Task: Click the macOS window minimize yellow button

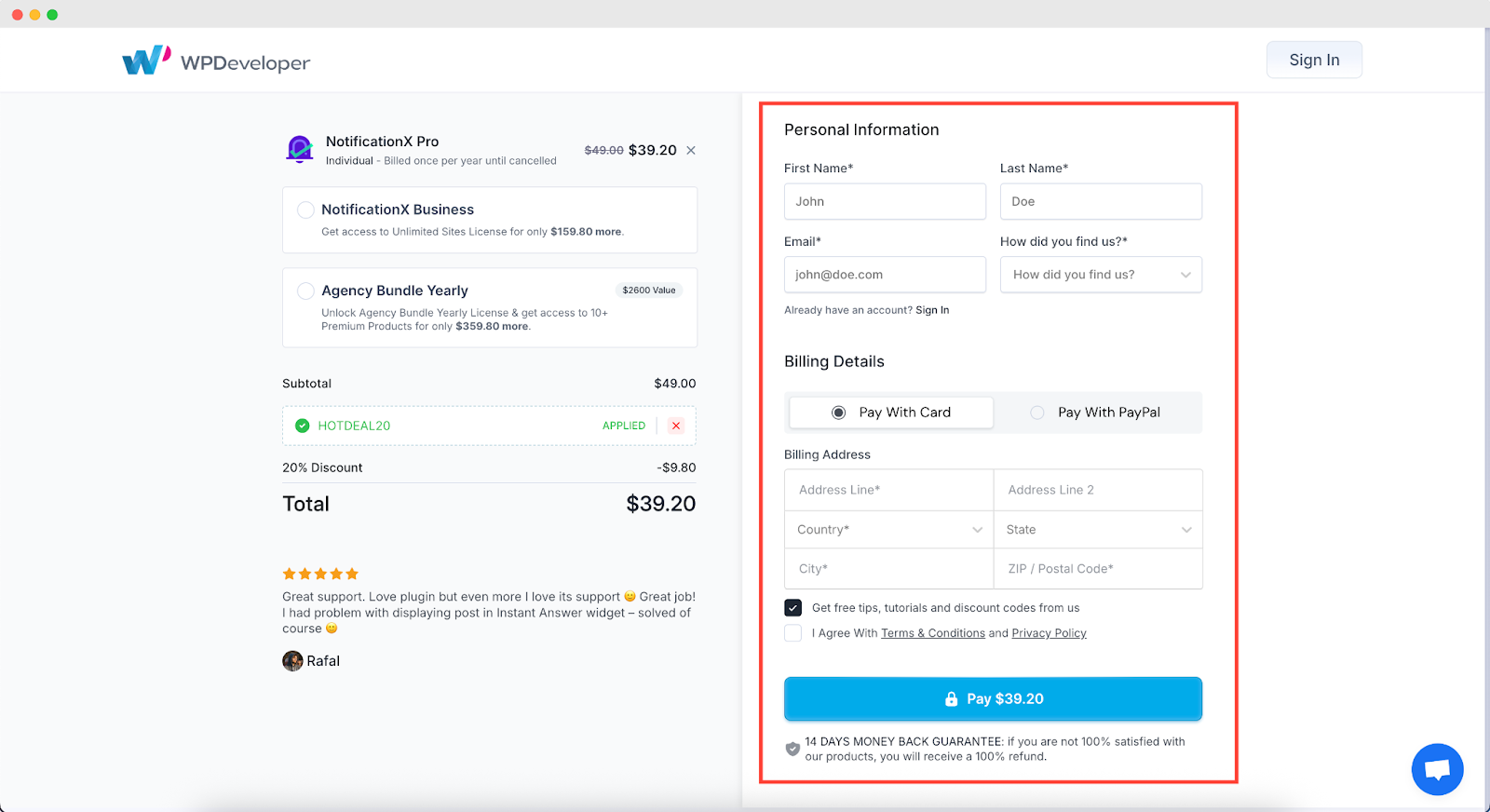Action: [x=34, y=14]
